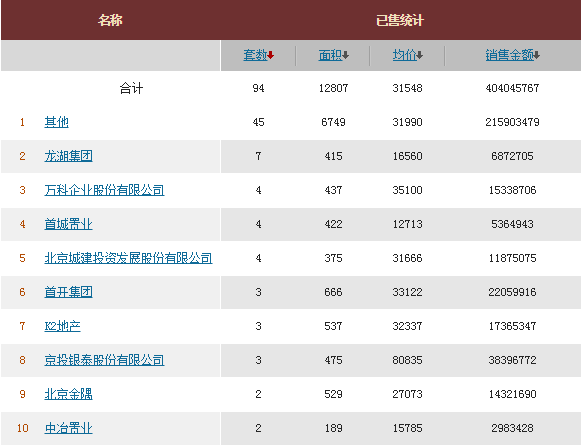Click the sort arrow beside 销售金额
The width and height of the screenshot is (583, 447).
537,55
